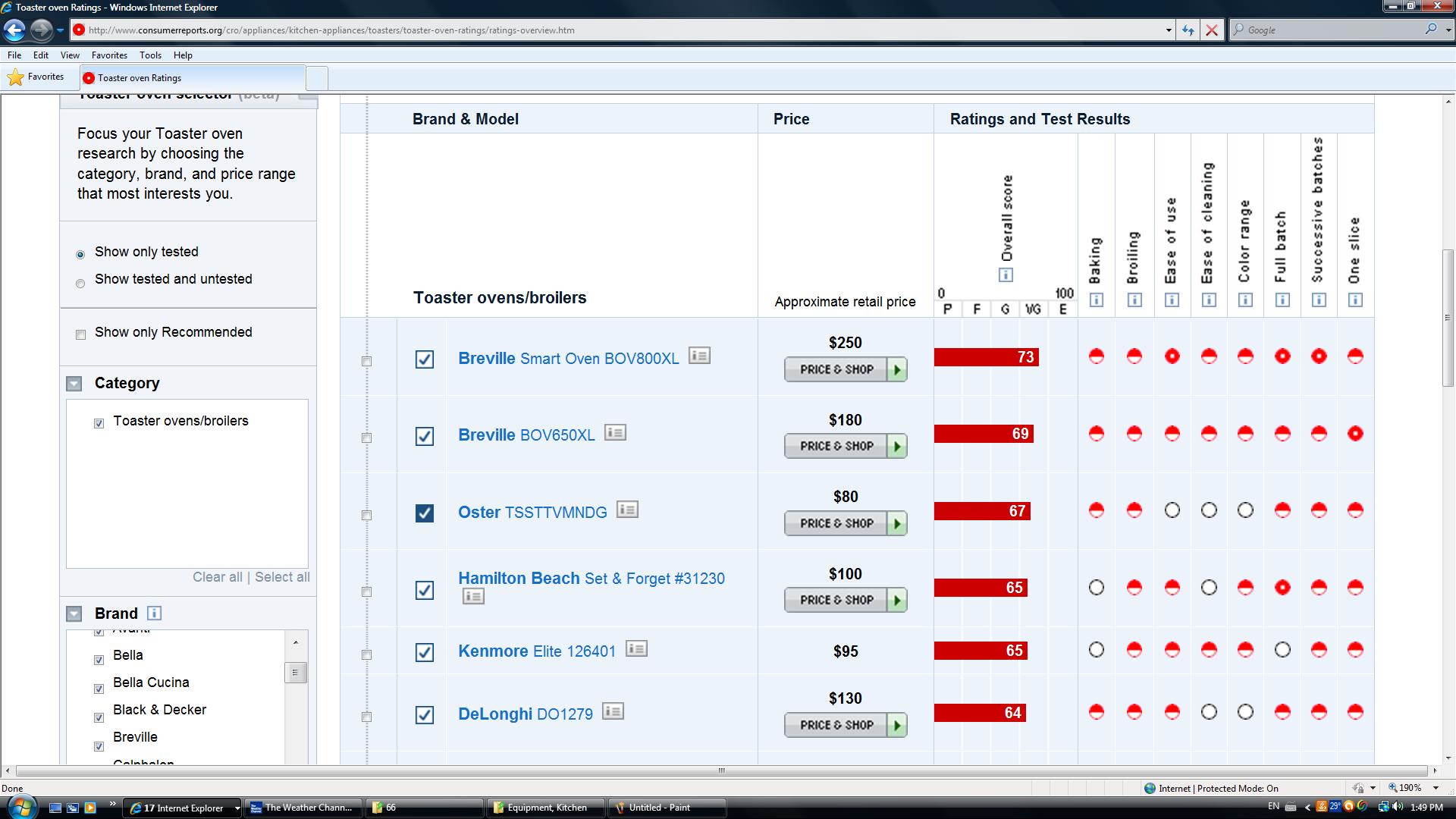Click the browser Forward arrow button
This screenshot has width=1456, height=819.
(x=41, y=30)
